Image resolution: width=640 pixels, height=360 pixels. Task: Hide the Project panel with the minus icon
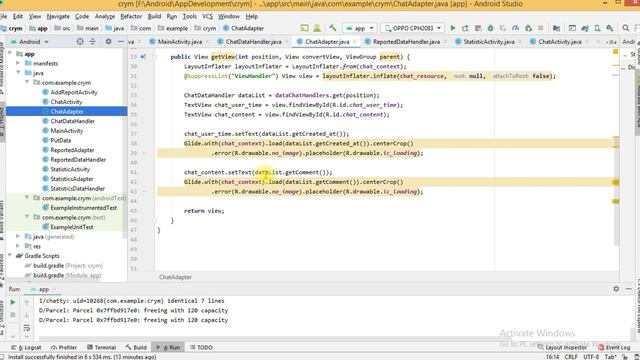(121, 42)
